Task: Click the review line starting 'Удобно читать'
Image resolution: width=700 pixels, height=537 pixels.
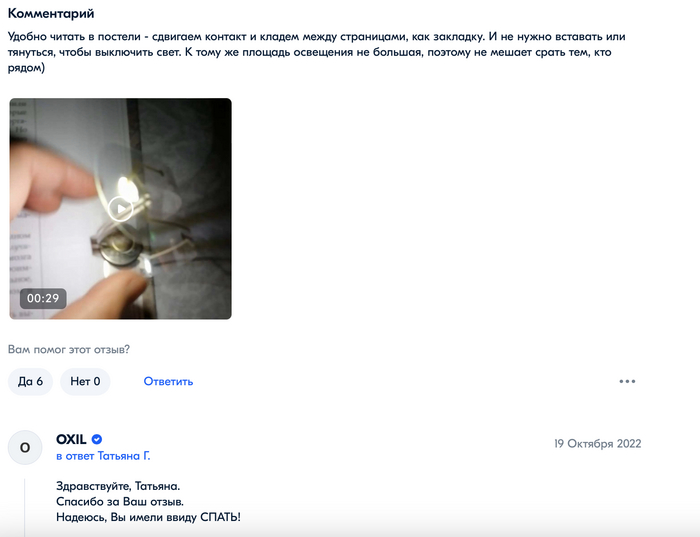Action: [x=317, y=37]
